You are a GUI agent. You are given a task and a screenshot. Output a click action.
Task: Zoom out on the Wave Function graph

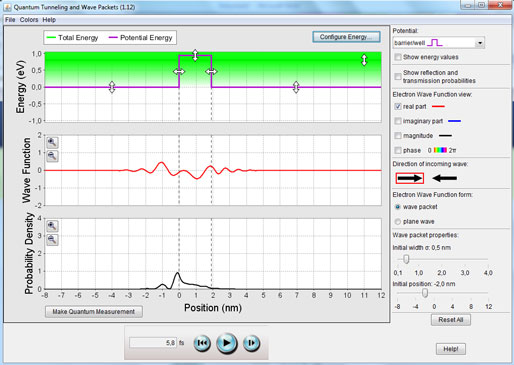tap(52, 156)
